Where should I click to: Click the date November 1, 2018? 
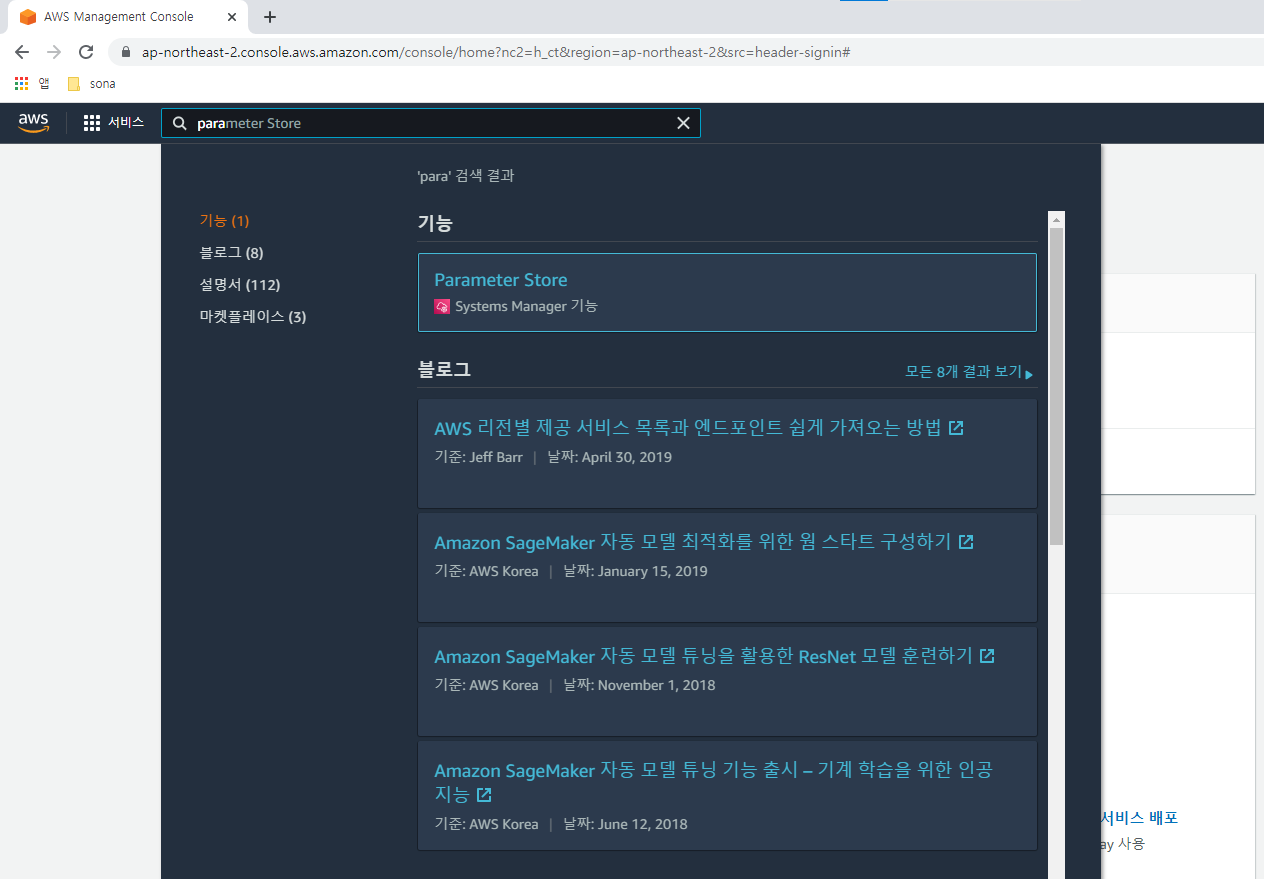coord(656,686)
